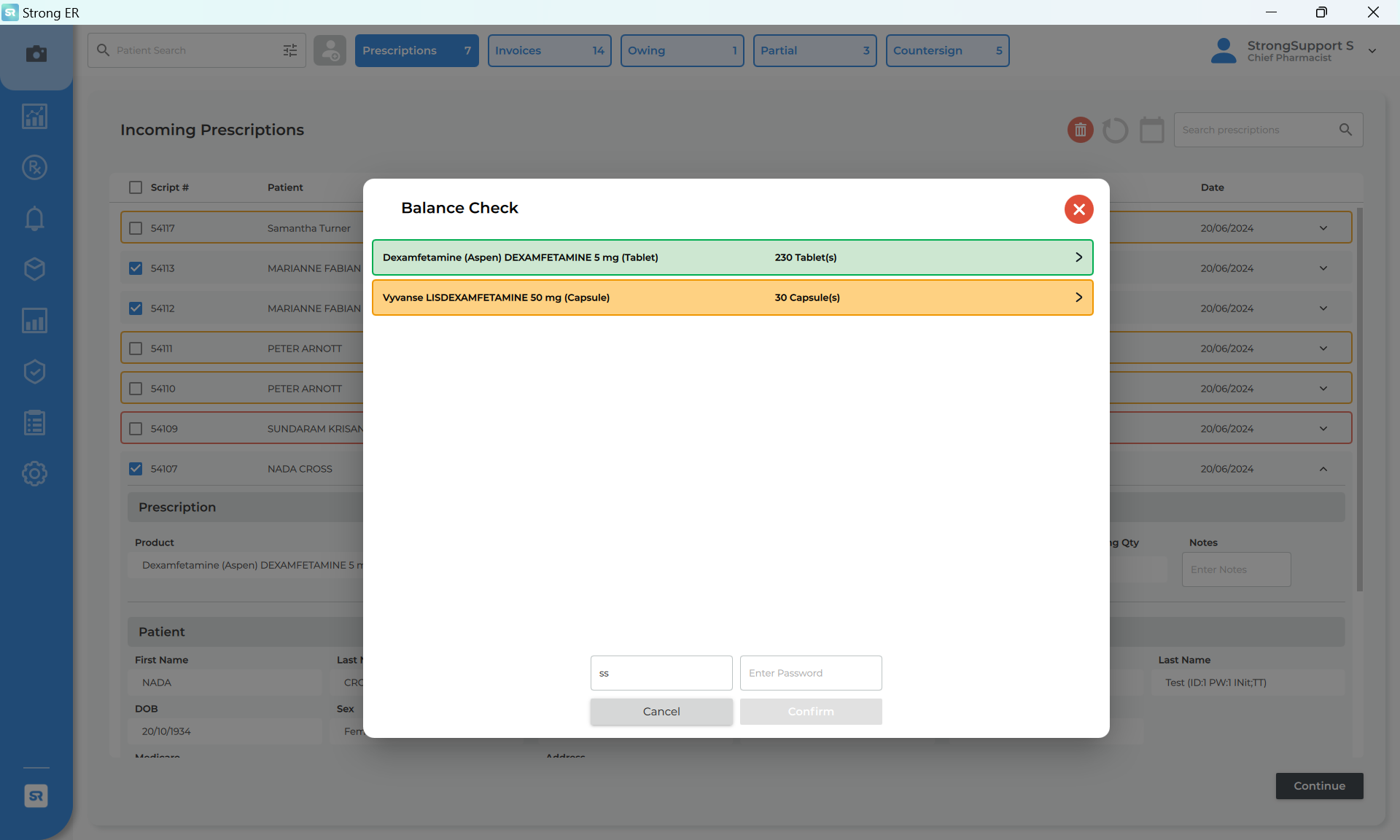Image resolution: width=1400 pixels, height=840 pixels.
Task: Click the notifications bell icon
Action: click(x=34, y=219)
